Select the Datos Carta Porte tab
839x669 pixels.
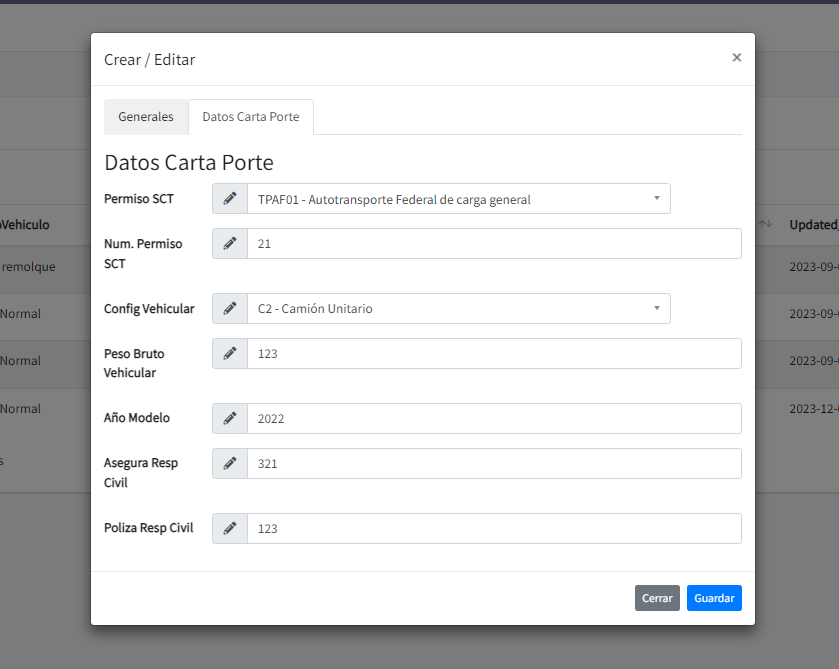click(250, 117)
